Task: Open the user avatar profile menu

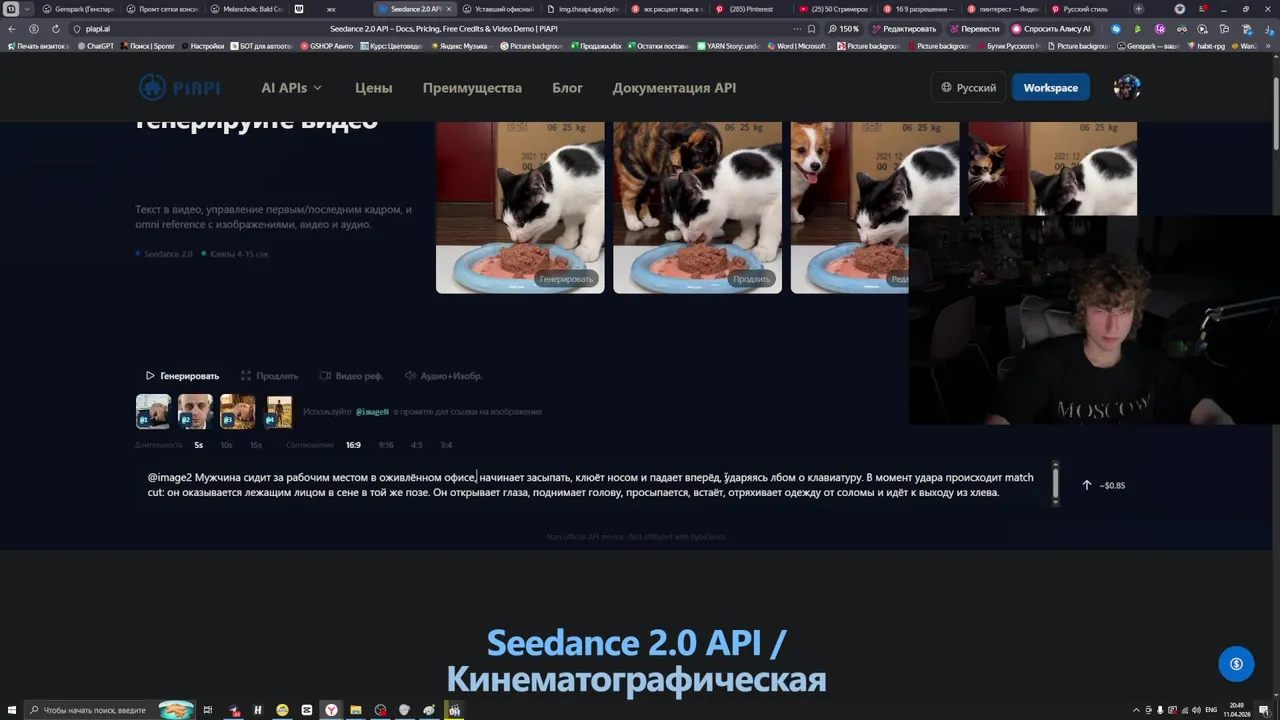Action: click(x=1127, y=88)
